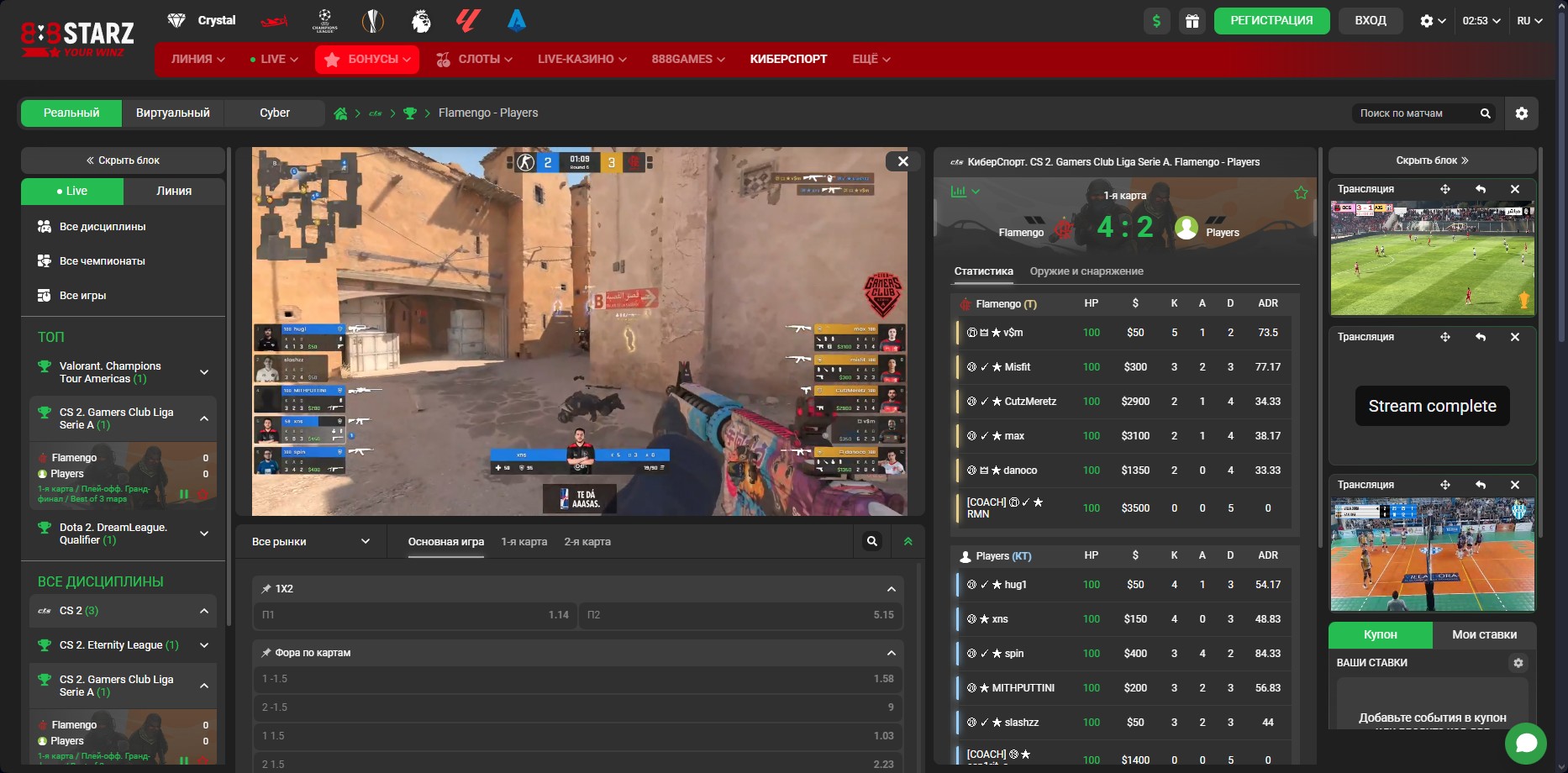The width and height of the screenshot is (1568, 773).
Task: Close the main video stream
Action: point(902,161)
